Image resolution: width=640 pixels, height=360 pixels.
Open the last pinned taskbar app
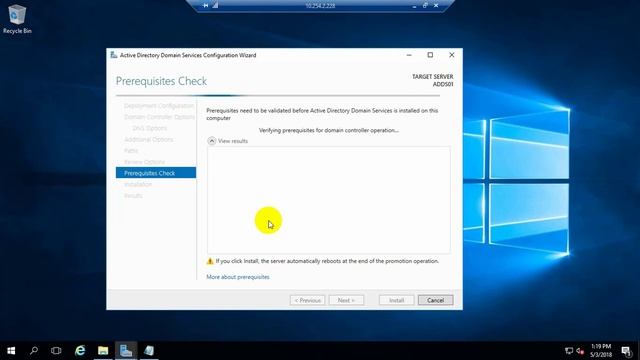point(149,351)
